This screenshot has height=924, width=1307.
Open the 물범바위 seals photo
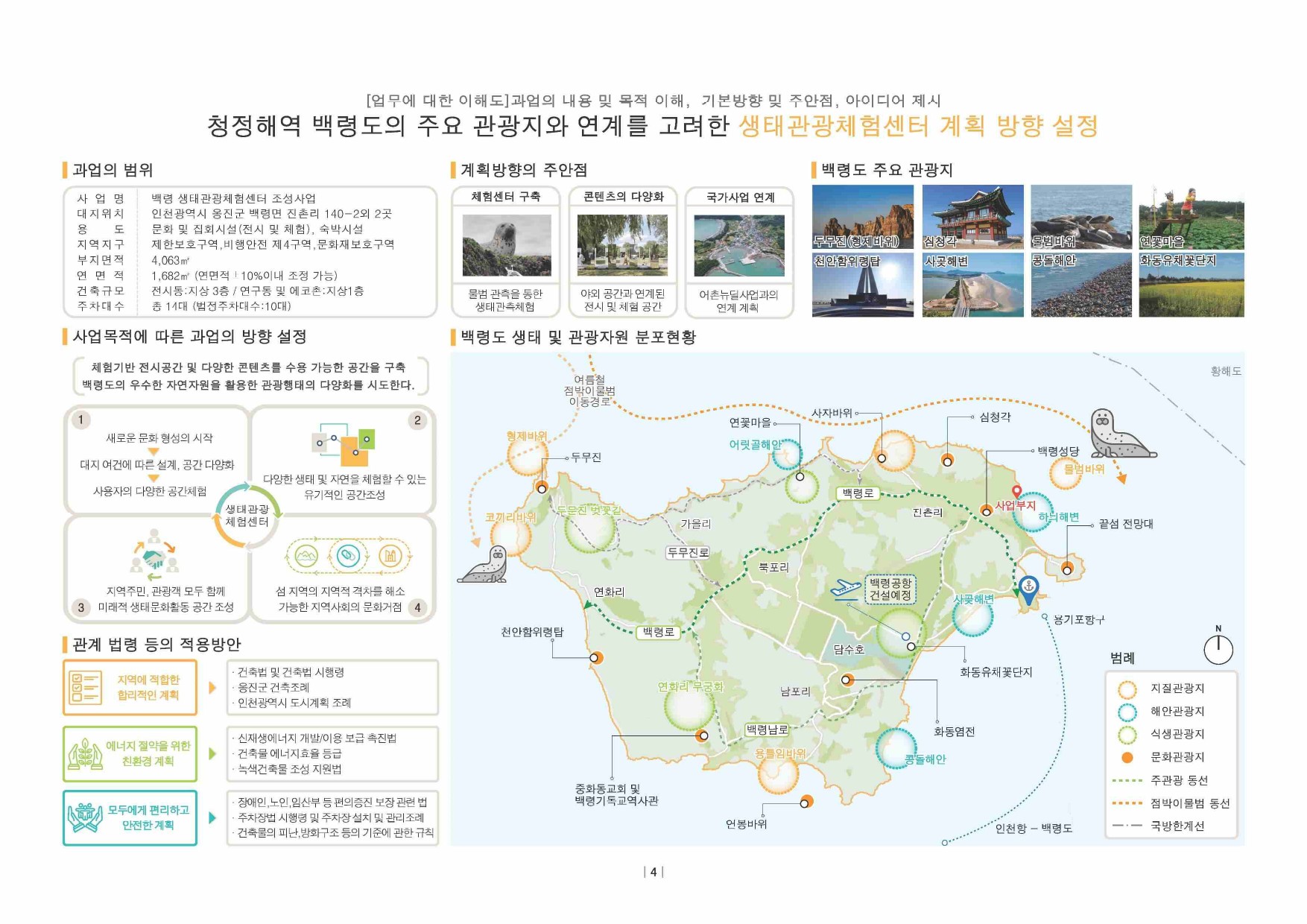click(x=1081, y=217)
